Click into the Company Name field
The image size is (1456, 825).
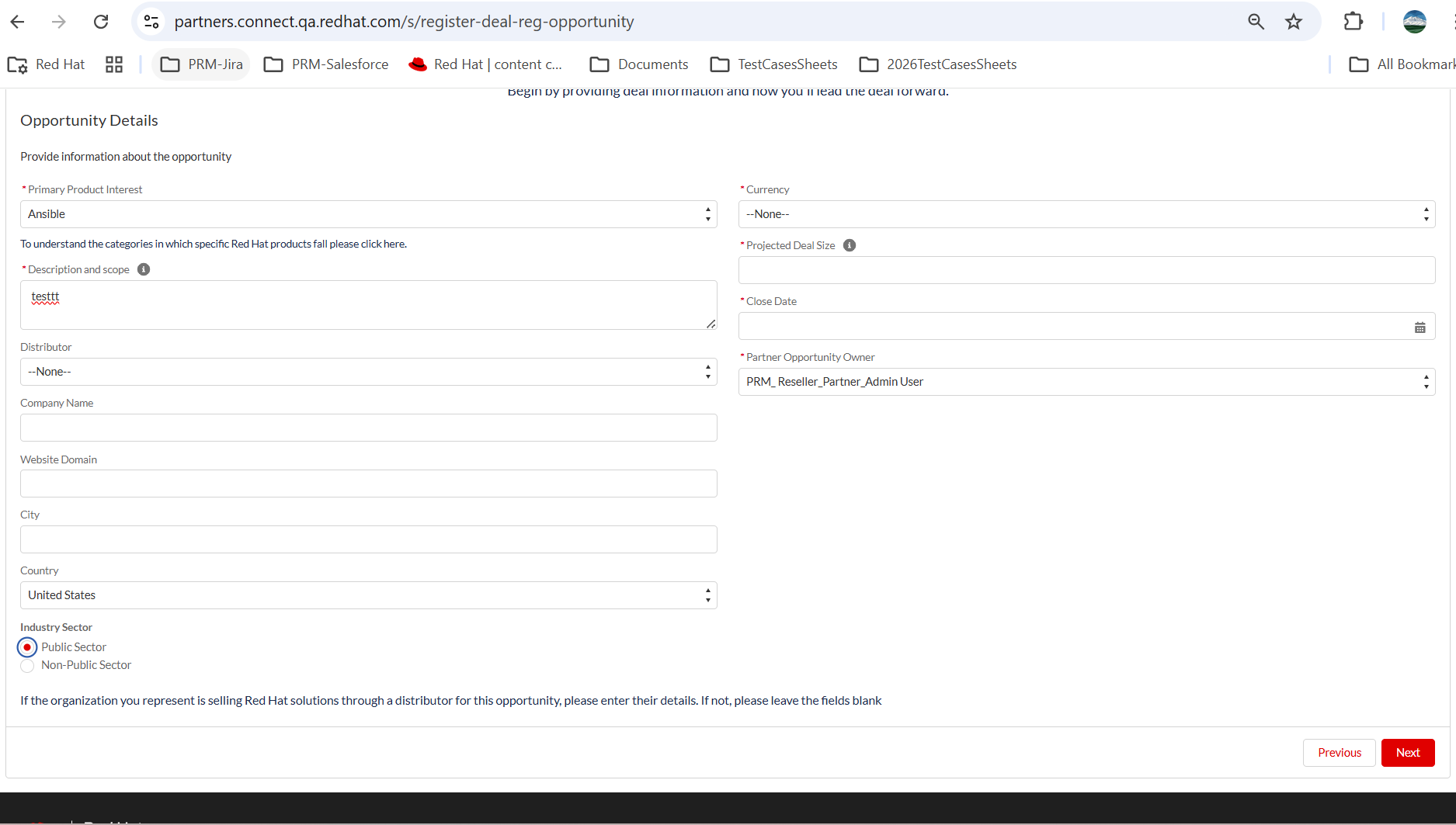click(x=368, y=428)
